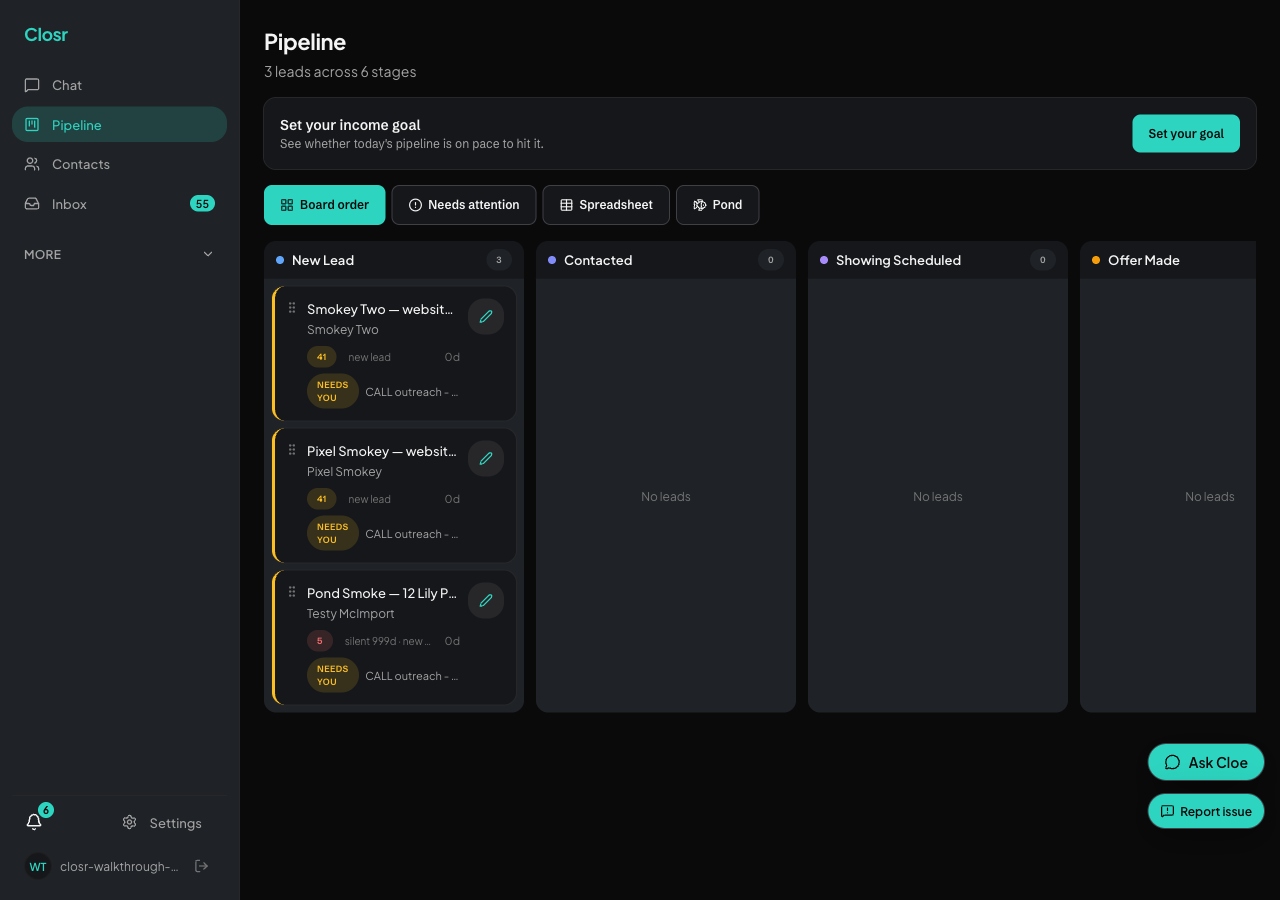This screenshot has width=1280, height=900.
Task: Open Inbox in the sidebar
Action: click(x=119, y=204)
